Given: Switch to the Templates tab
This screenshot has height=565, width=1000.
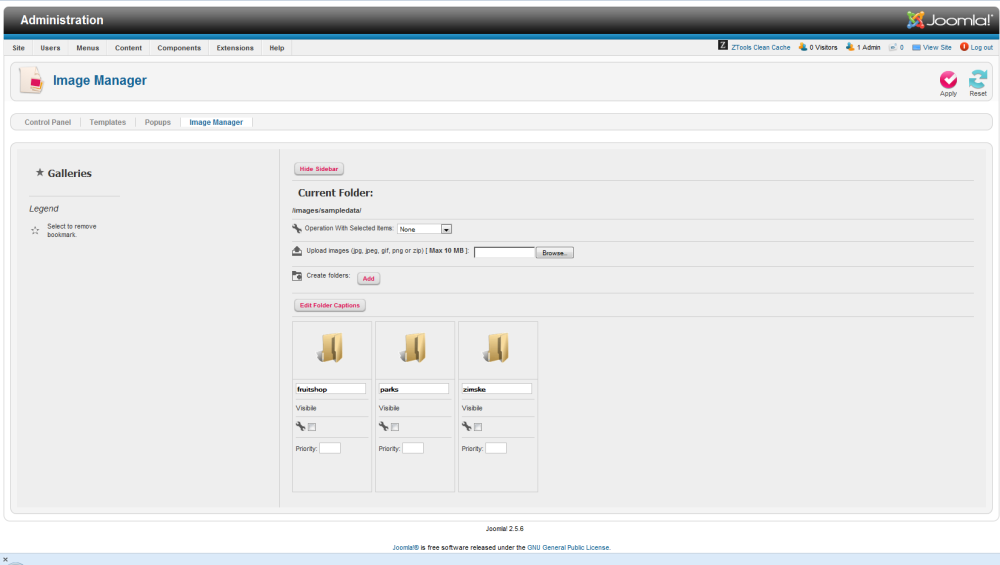Looking at the screenshot, I should point(108,122).
